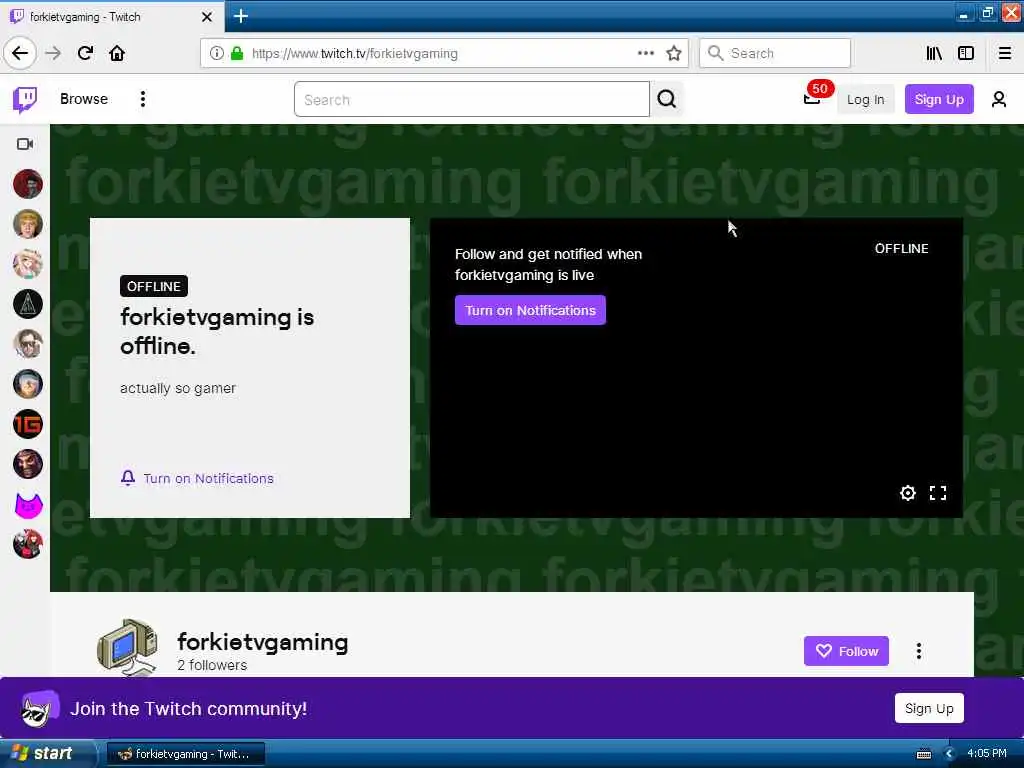Viewport: 1024px width, 768px height.
Task: Click the Turn on Notifications bell link
Action: point(197,479)
